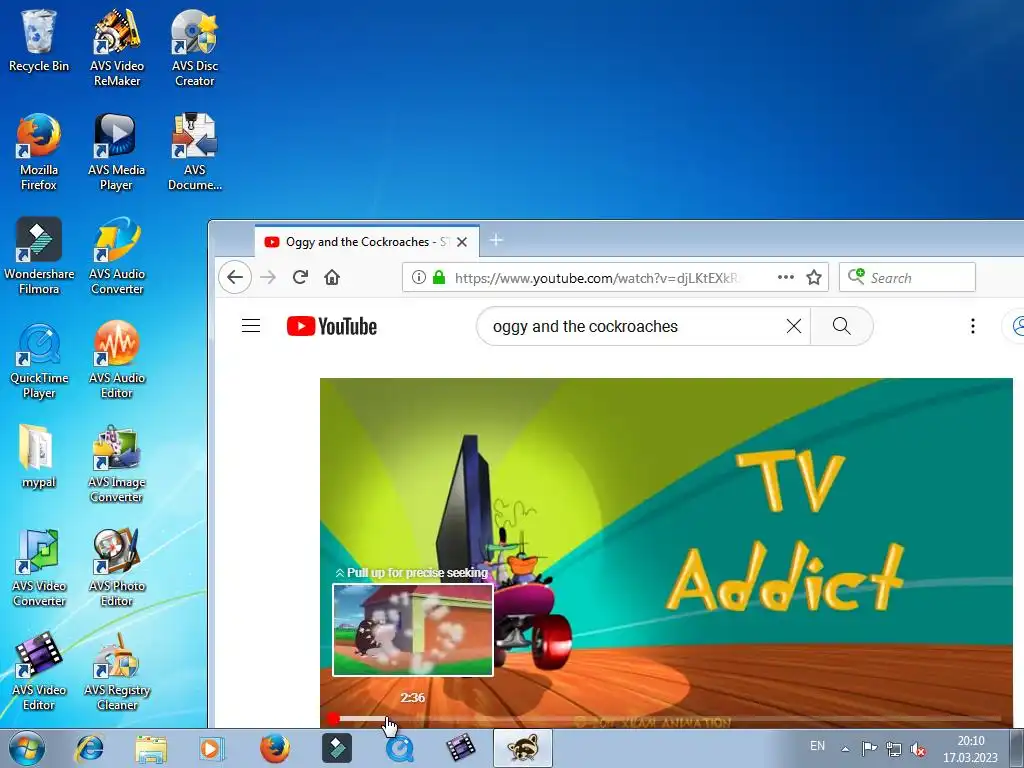
Task: Go forward in browser history
Action: click(x=268, y=277)
